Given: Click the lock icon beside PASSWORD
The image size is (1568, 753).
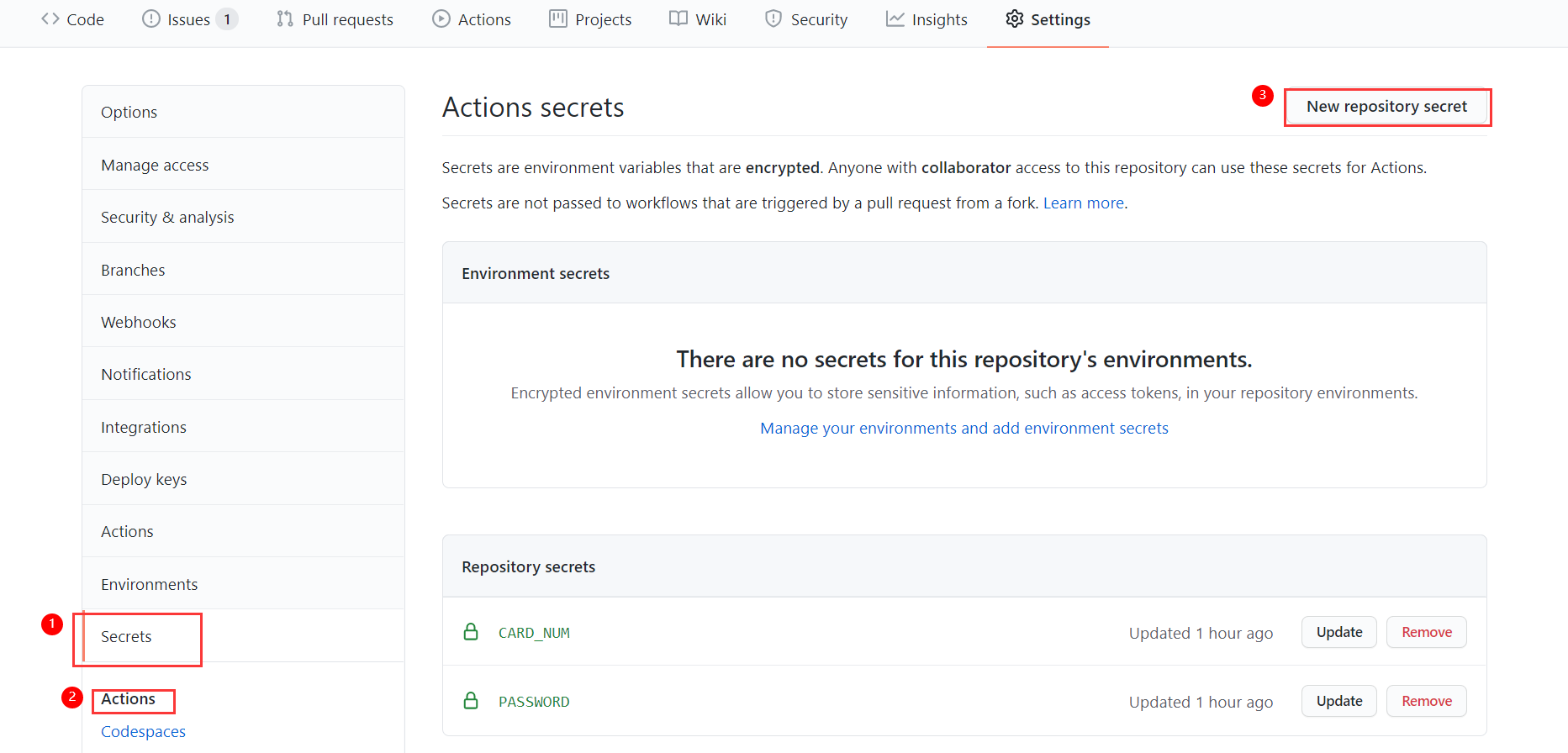Looking at the screenshot, I should click(471, 701).
